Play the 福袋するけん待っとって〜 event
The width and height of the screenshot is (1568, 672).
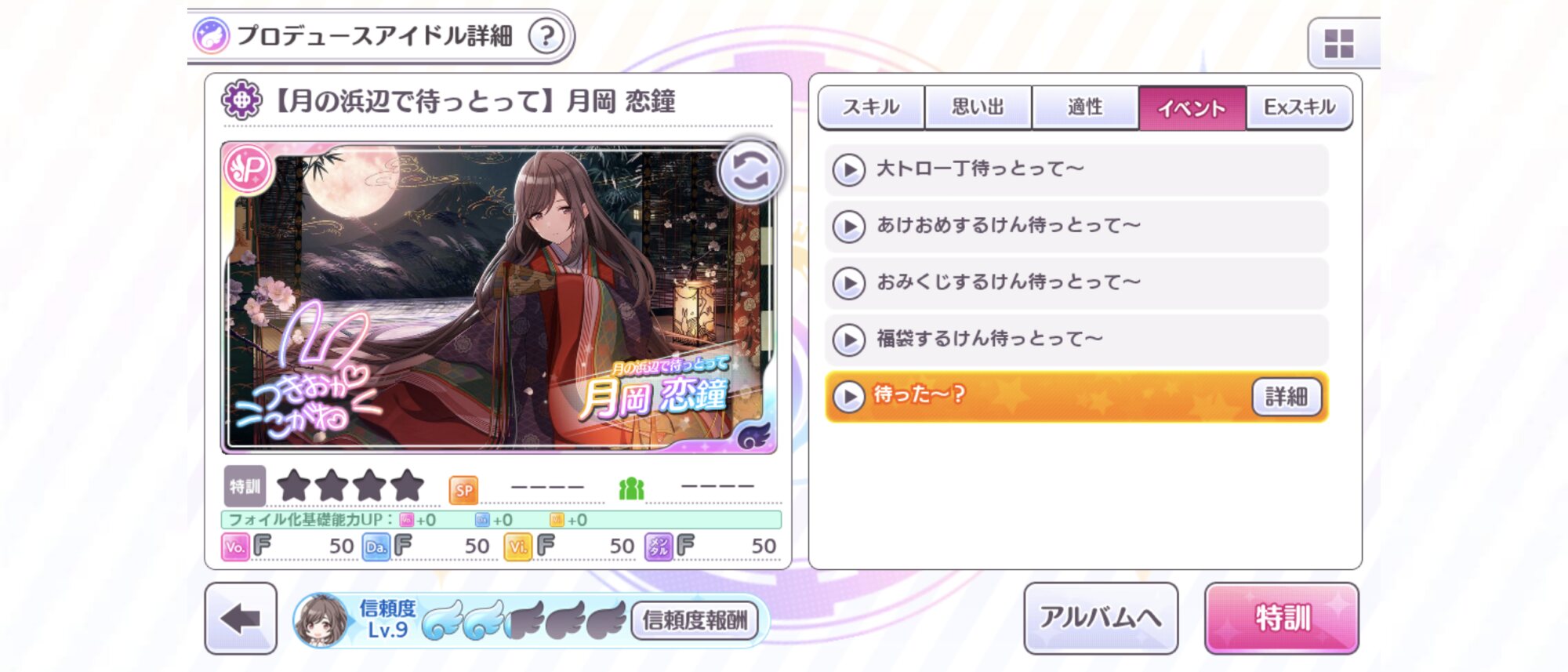pos(1076,339)
